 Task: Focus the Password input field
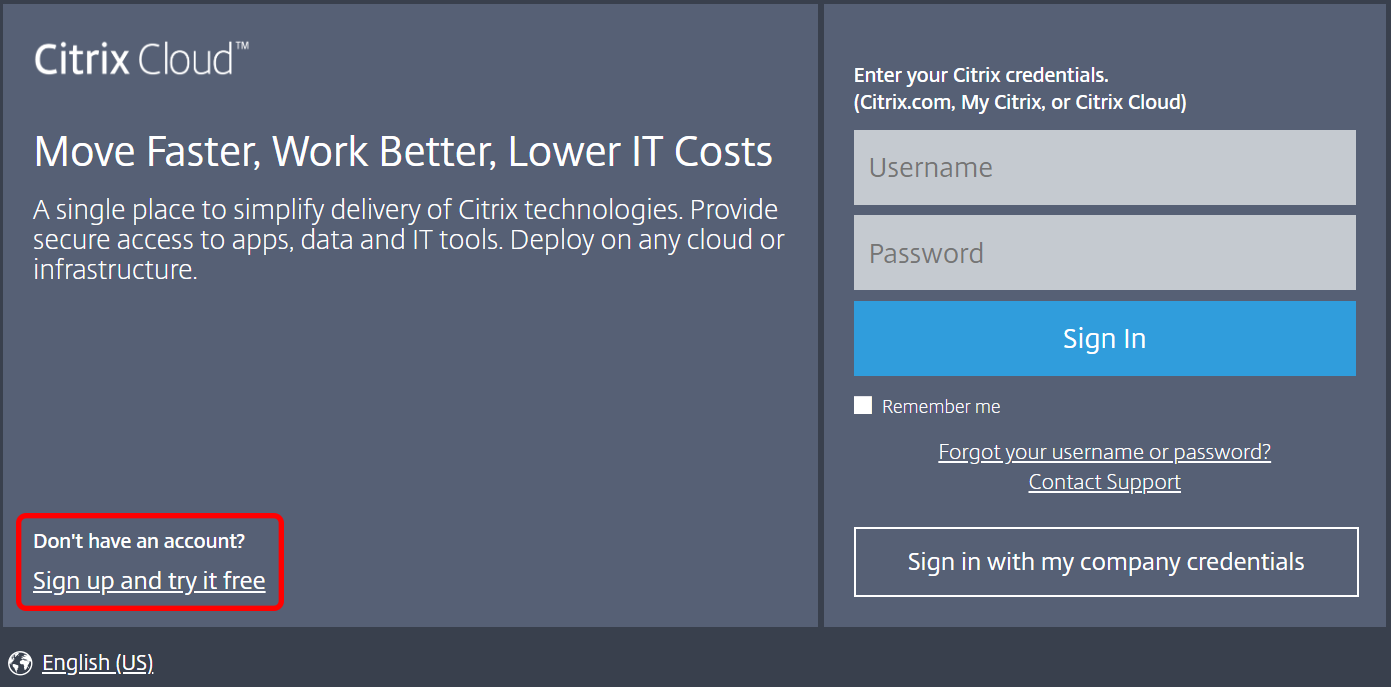[x=1104, y=253]
